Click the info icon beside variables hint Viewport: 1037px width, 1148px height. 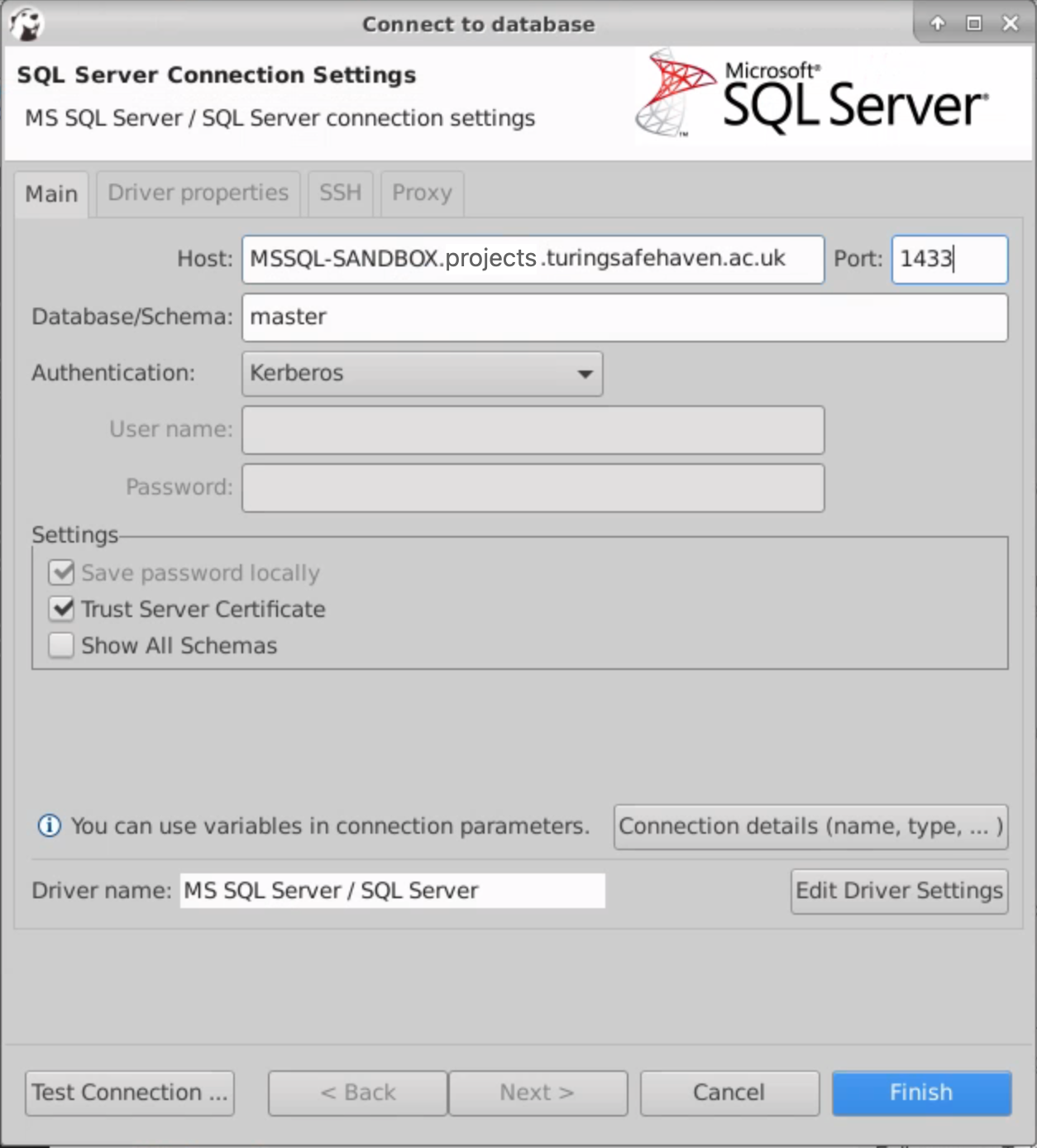tap(50, 825)
